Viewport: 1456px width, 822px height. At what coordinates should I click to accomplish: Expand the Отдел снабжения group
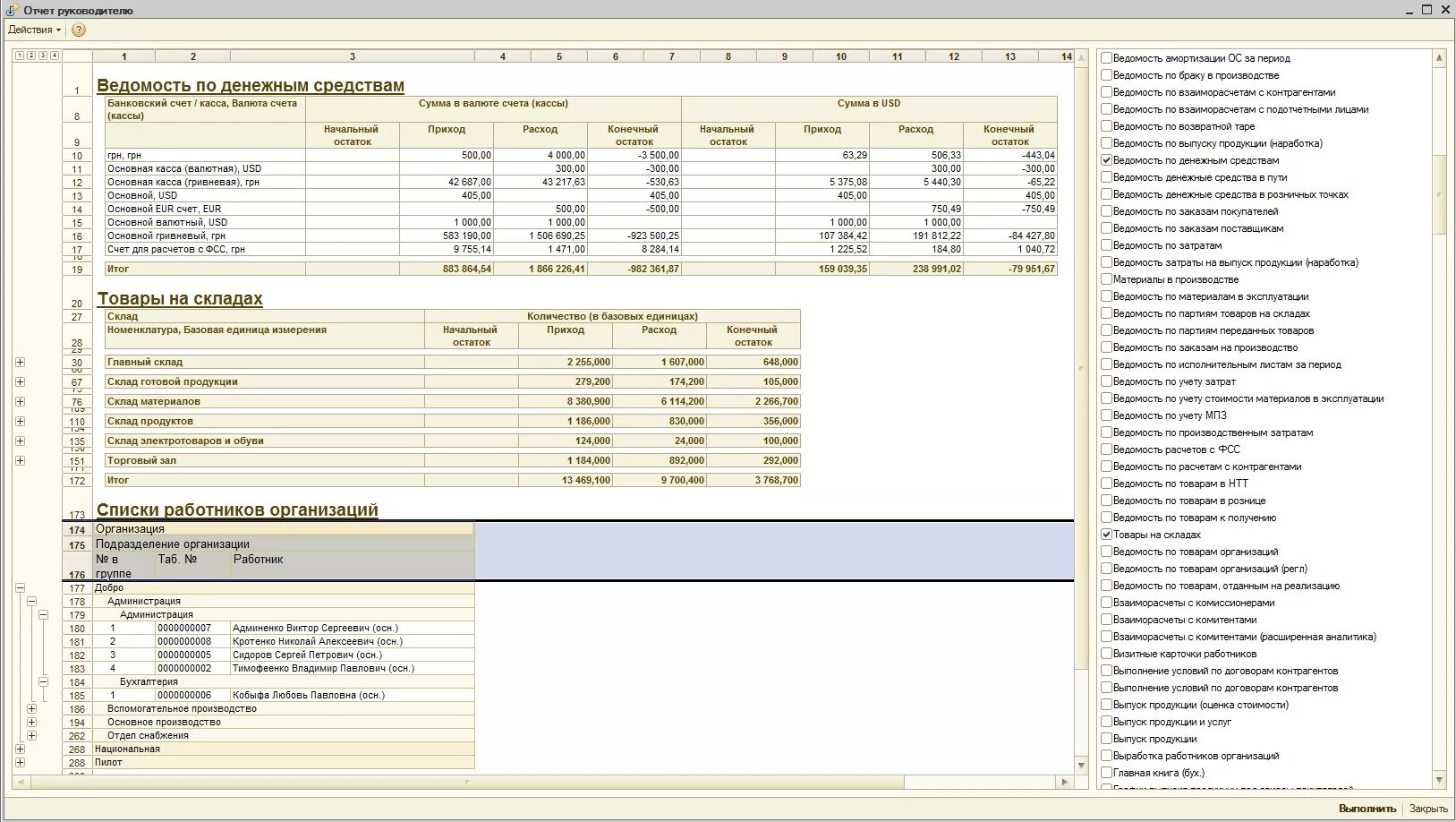coord(31,736)
